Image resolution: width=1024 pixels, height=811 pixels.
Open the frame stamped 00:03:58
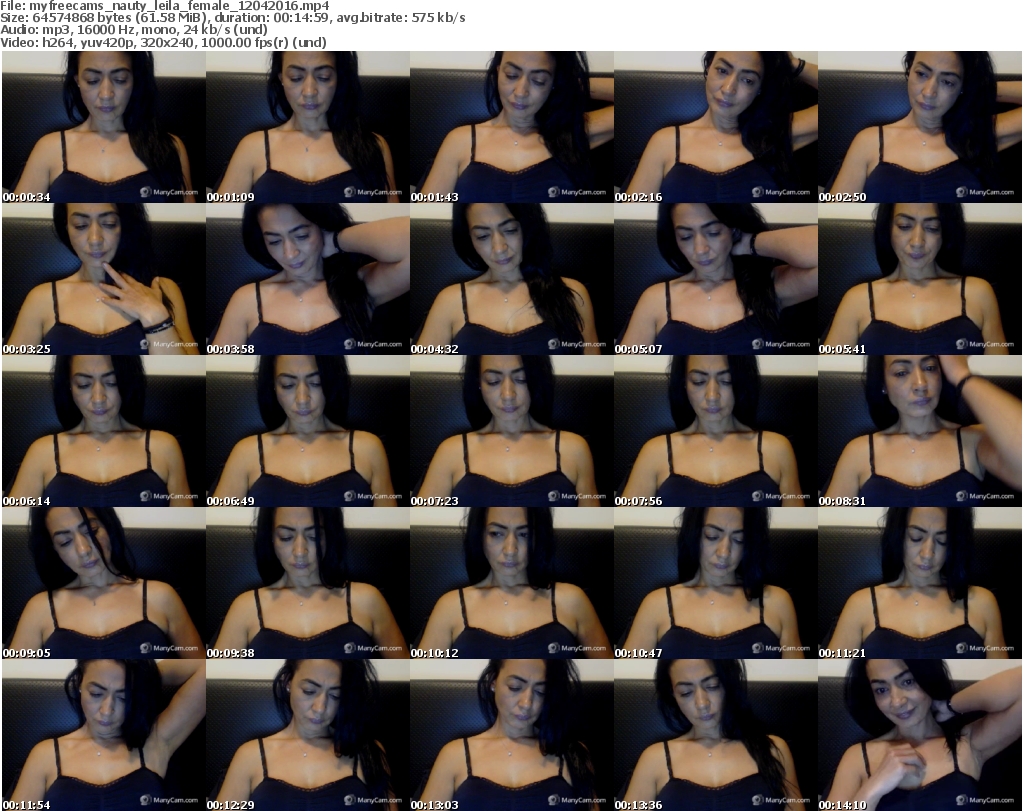308,279
